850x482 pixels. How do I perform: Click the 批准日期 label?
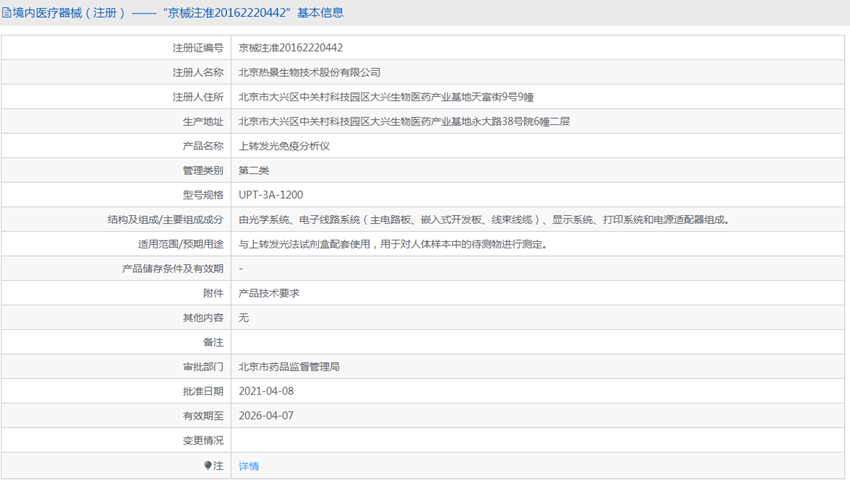(203, 391)
